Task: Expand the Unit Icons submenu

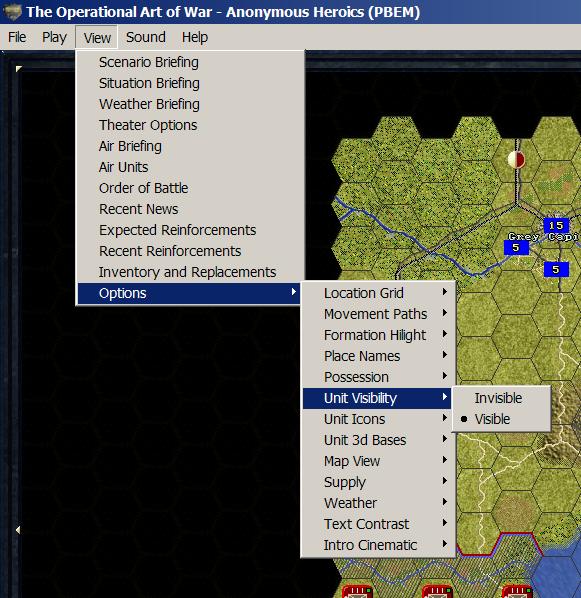Action: click(378, 419)
